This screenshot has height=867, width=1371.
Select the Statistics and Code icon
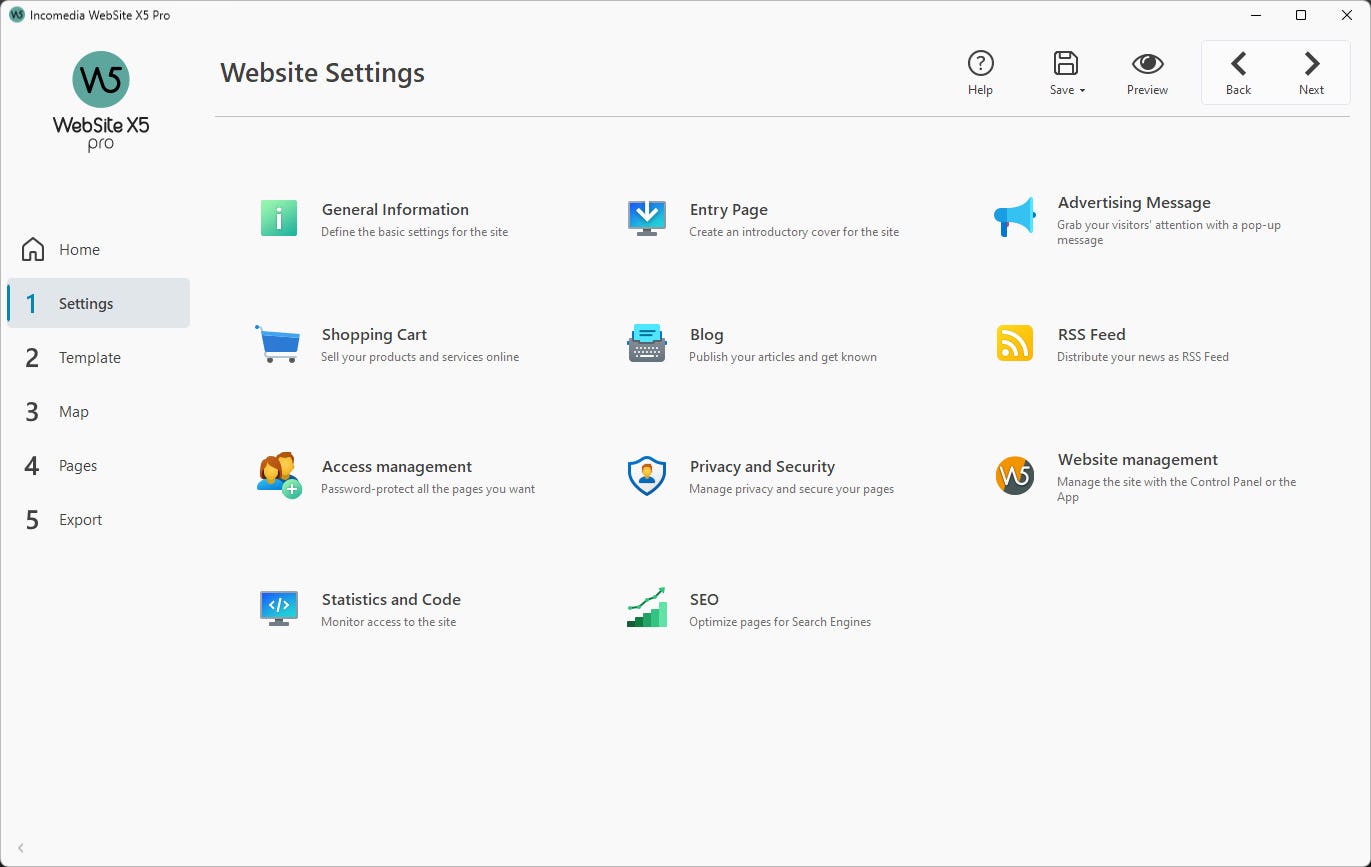tap(278, 607)
